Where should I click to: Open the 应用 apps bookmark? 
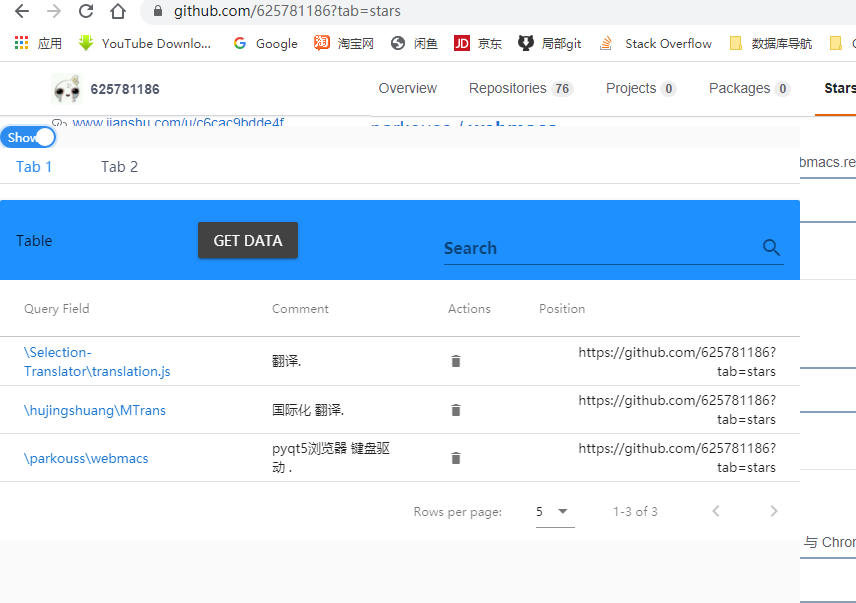coord(38,44)
